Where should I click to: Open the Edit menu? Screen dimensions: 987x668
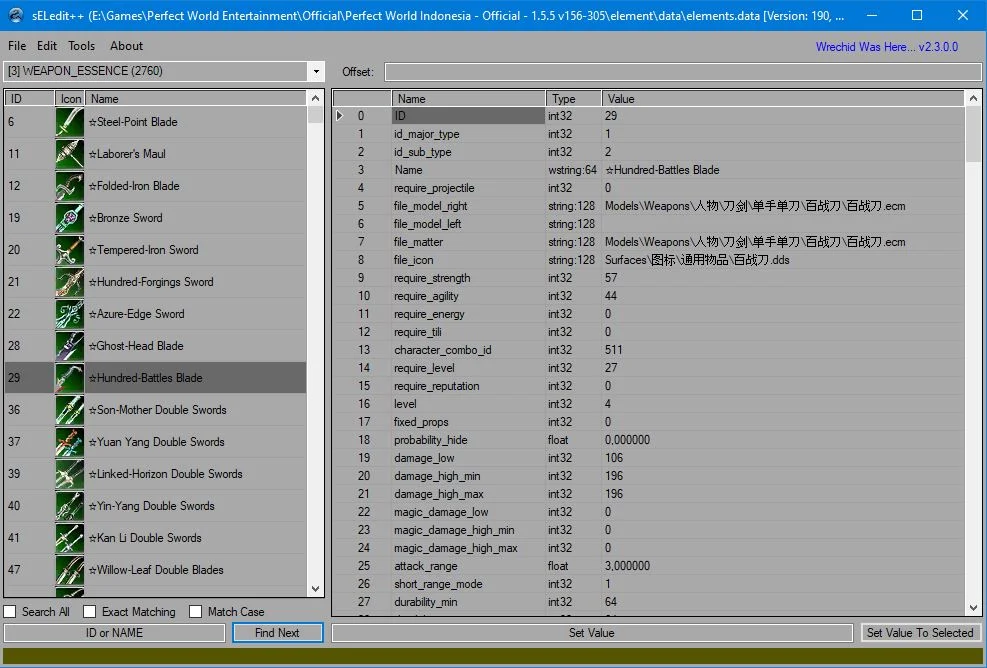tap(47, 46)
